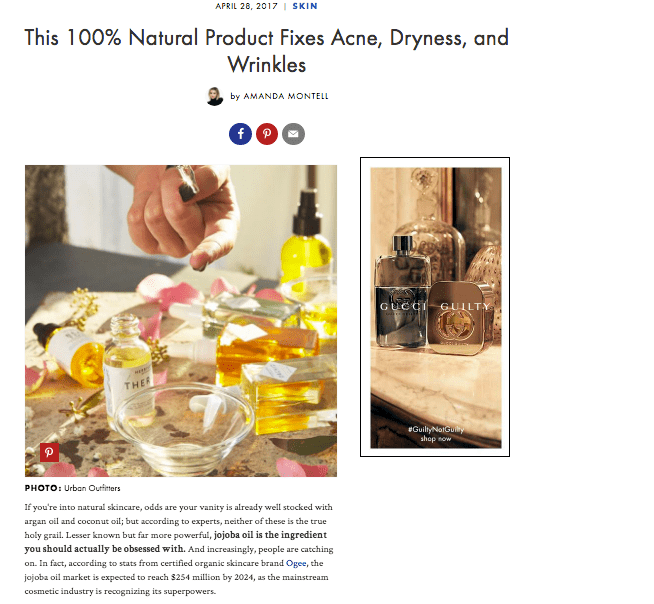Screen dimensions: 654x604
Task: Share the article on Facebook
Action: coord(240,134)
